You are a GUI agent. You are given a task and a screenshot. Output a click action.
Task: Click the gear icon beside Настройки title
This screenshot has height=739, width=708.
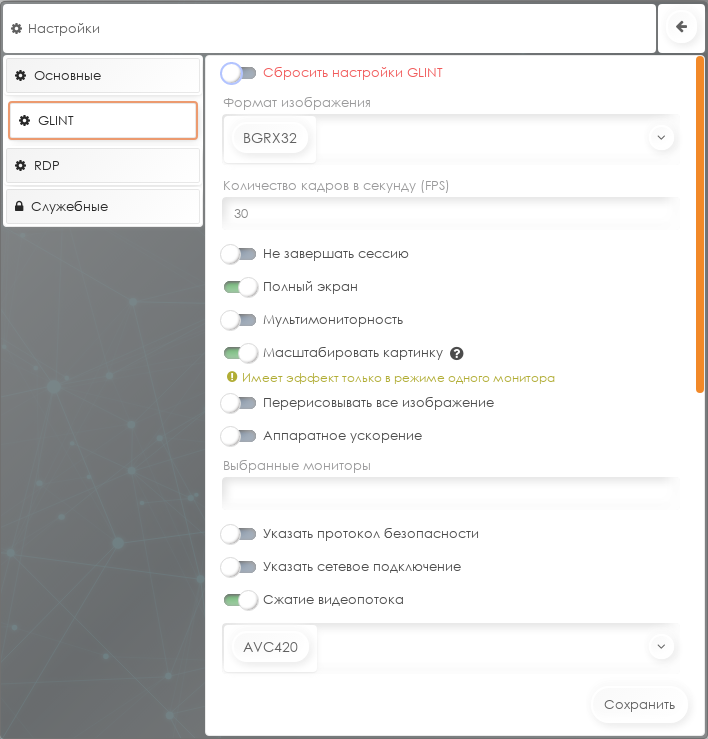pyautogui.click(x=16, y=29)
